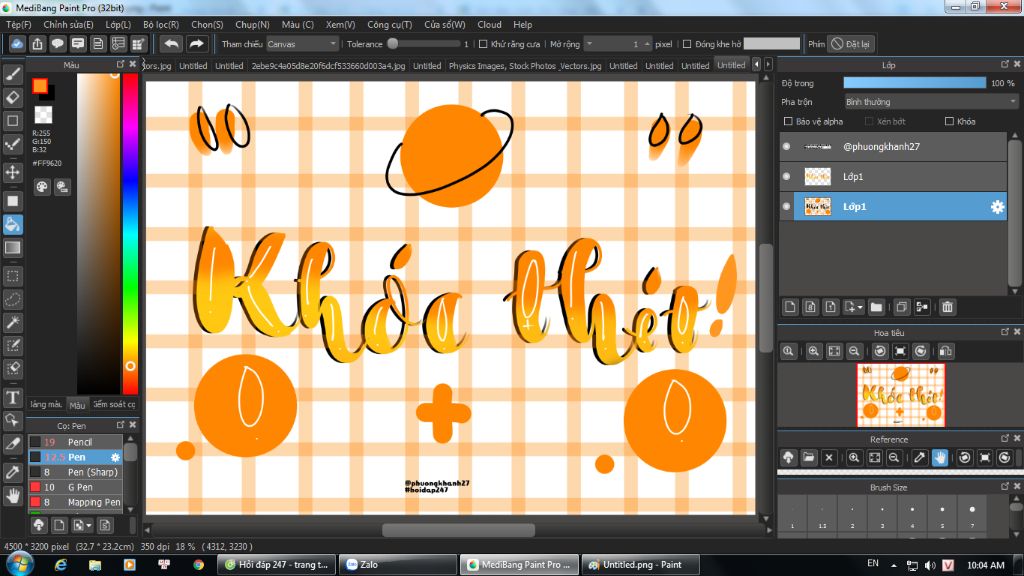Redo the last undone action

(196, 44)
